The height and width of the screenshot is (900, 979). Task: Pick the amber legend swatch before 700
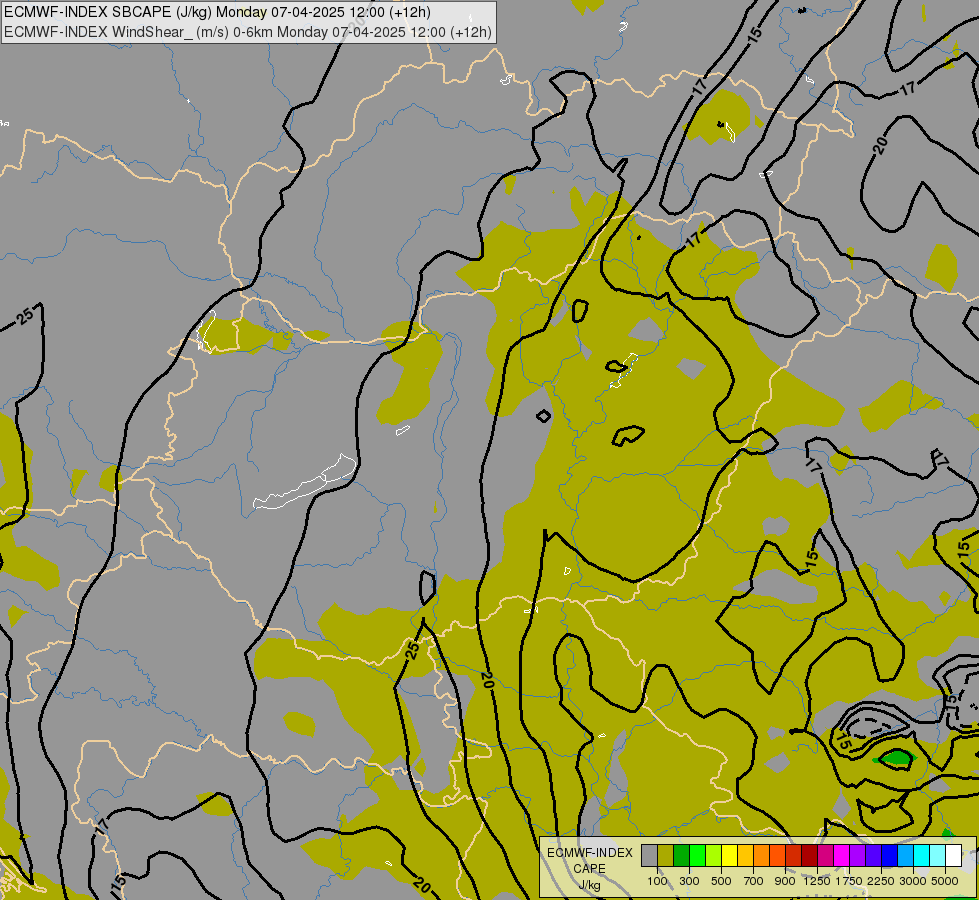tap(745, 856)
